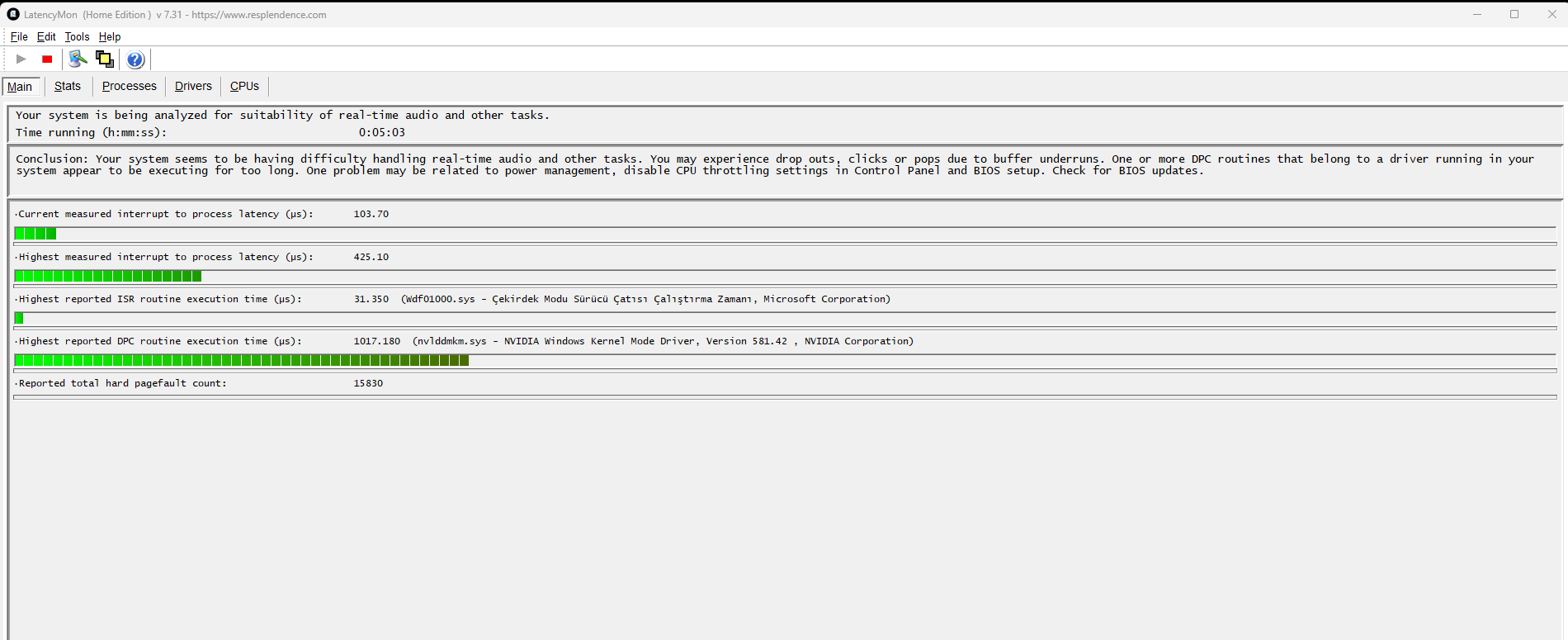Open the Help menu

pyautogui.click(x=110, y=36)
